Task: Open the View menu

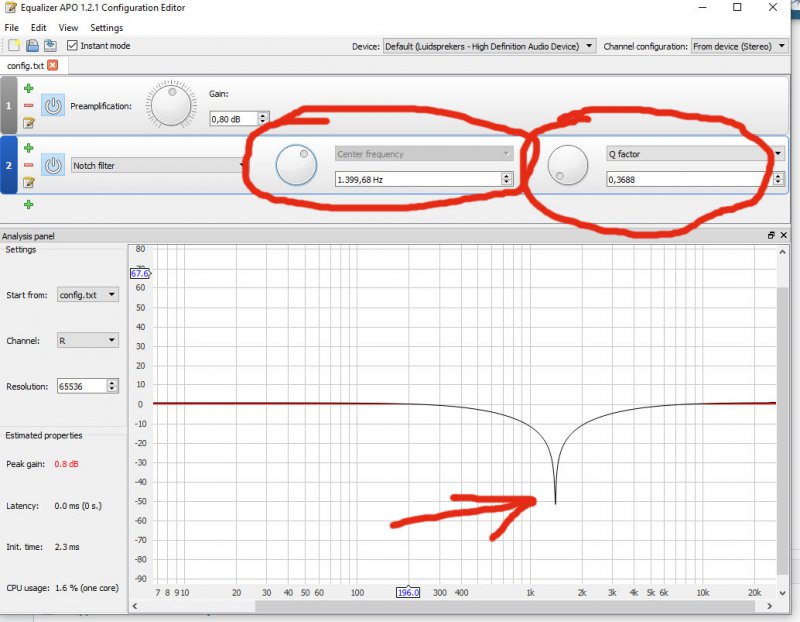Action: [x=68, y=28]
